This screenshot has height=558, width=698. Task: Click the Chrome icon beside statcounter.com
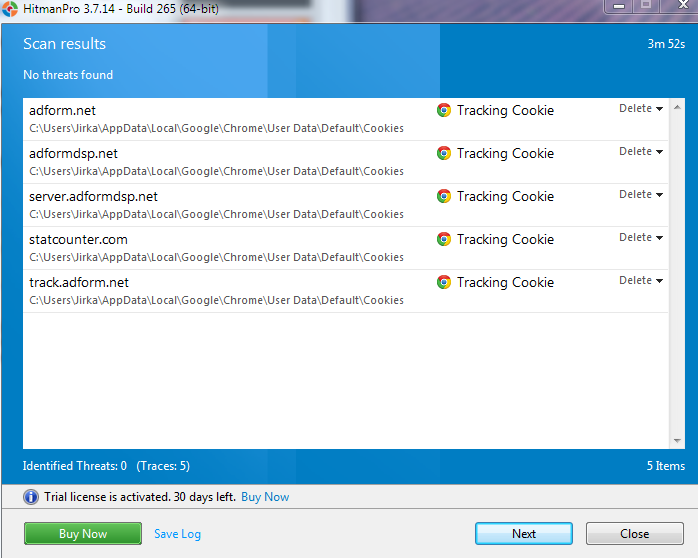[444, 239]
